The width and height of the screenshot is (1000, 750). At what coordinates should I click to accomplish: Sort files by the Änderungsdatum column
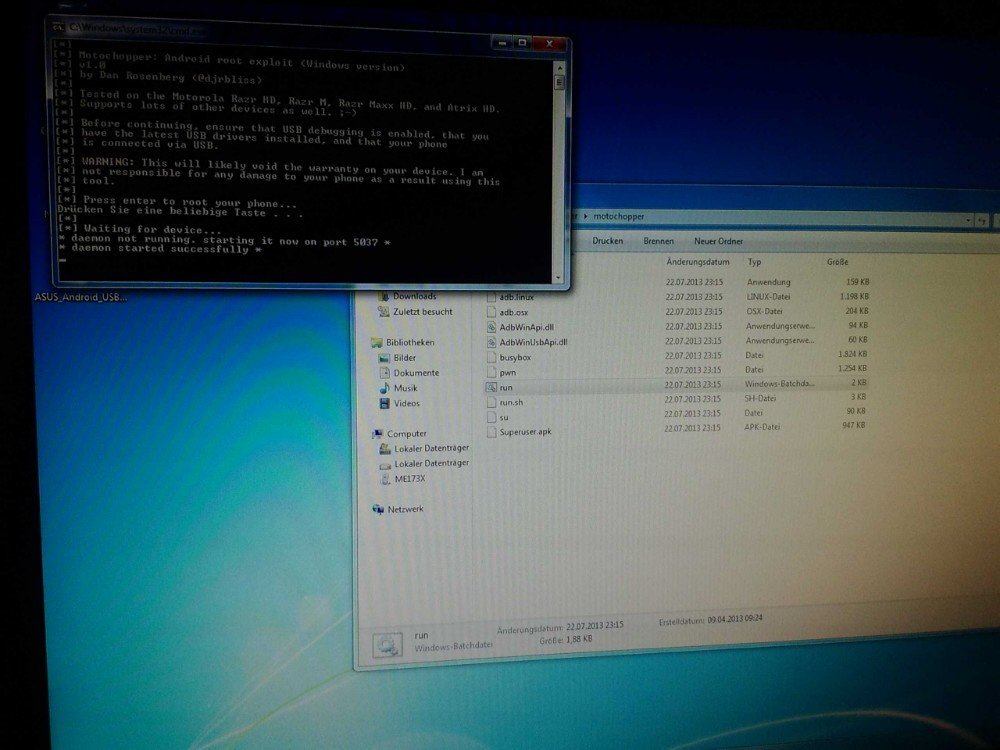(x=698, y=261)
